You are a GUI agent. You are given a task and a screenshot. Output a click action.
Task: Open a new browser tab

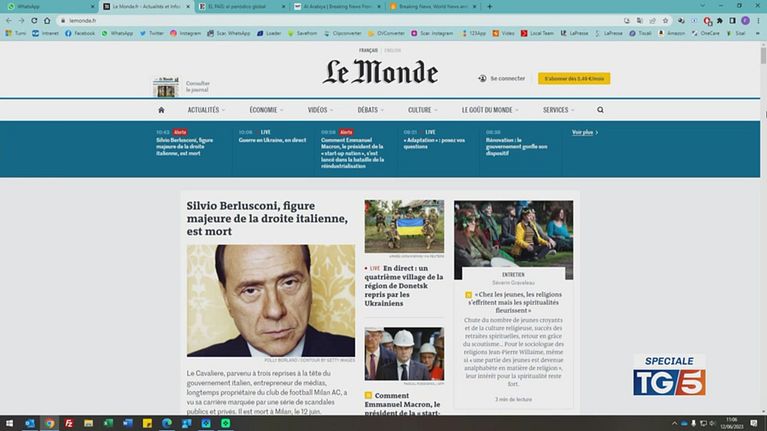tap(489, 6)
